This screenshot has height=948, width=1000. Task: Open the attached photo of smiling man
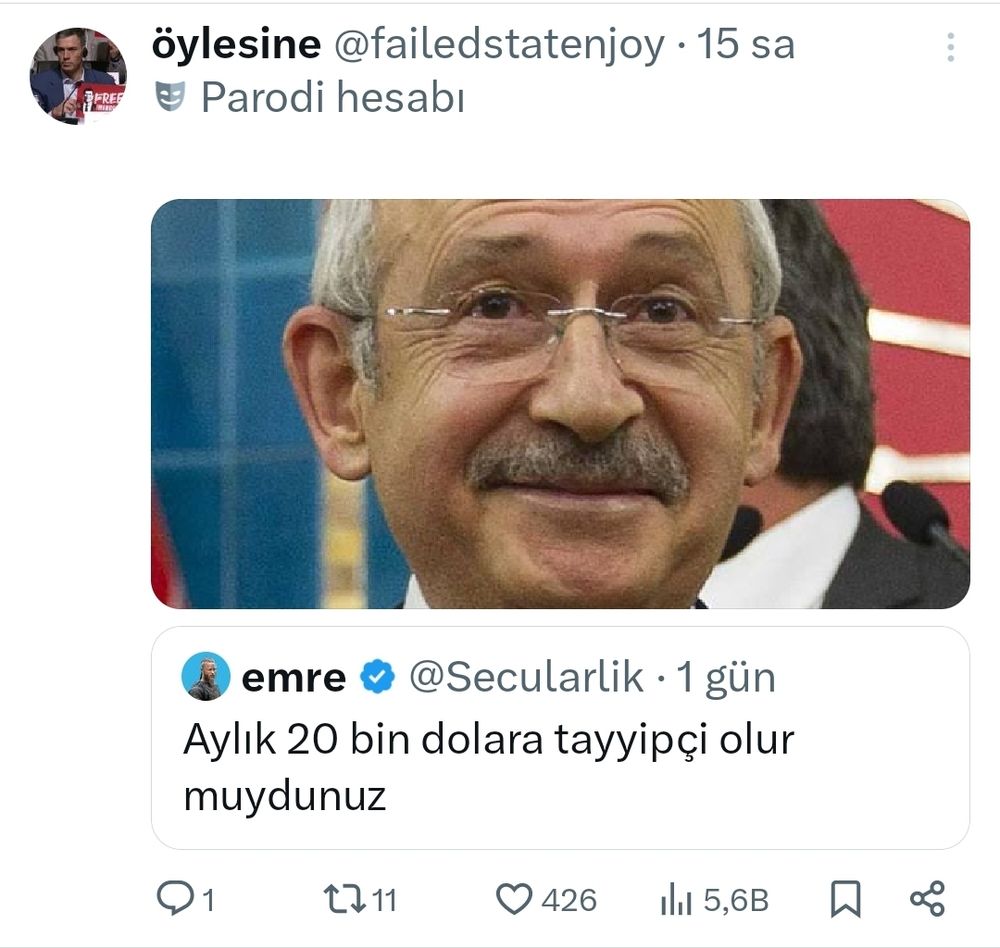561,404
